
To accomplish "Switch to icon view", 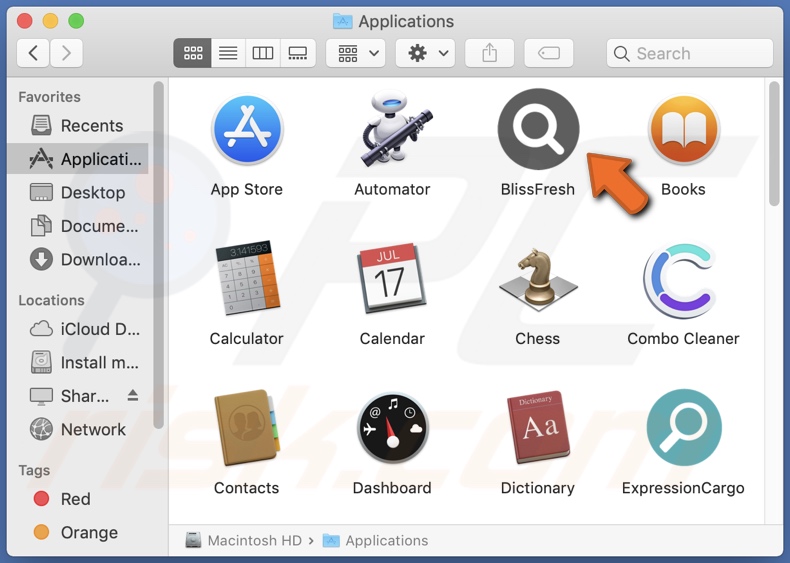I will pos(192,53).
